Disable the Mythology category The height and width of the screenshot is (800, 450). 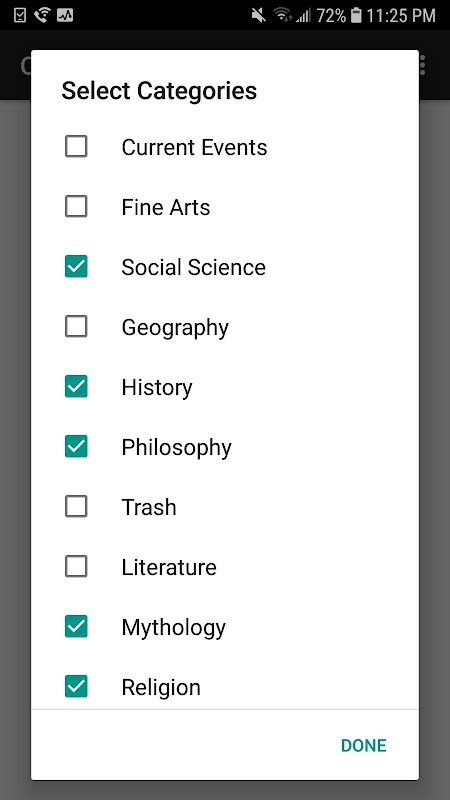pos(76,627)
